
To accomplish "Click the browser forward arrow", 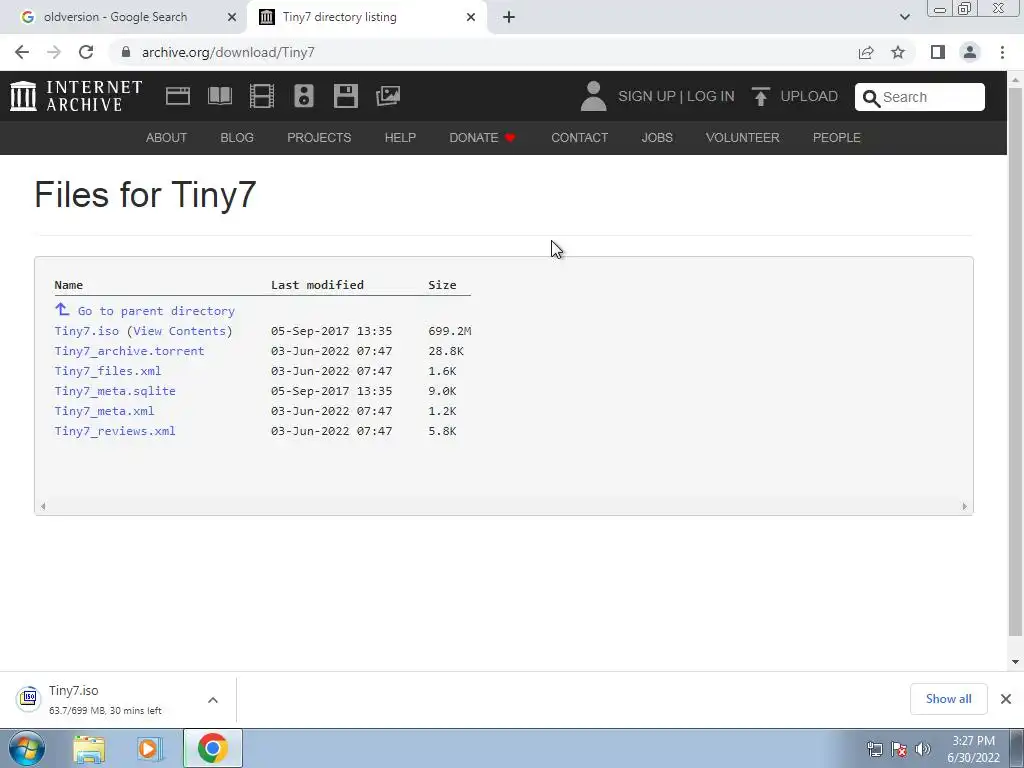I will tap(54, 52).
